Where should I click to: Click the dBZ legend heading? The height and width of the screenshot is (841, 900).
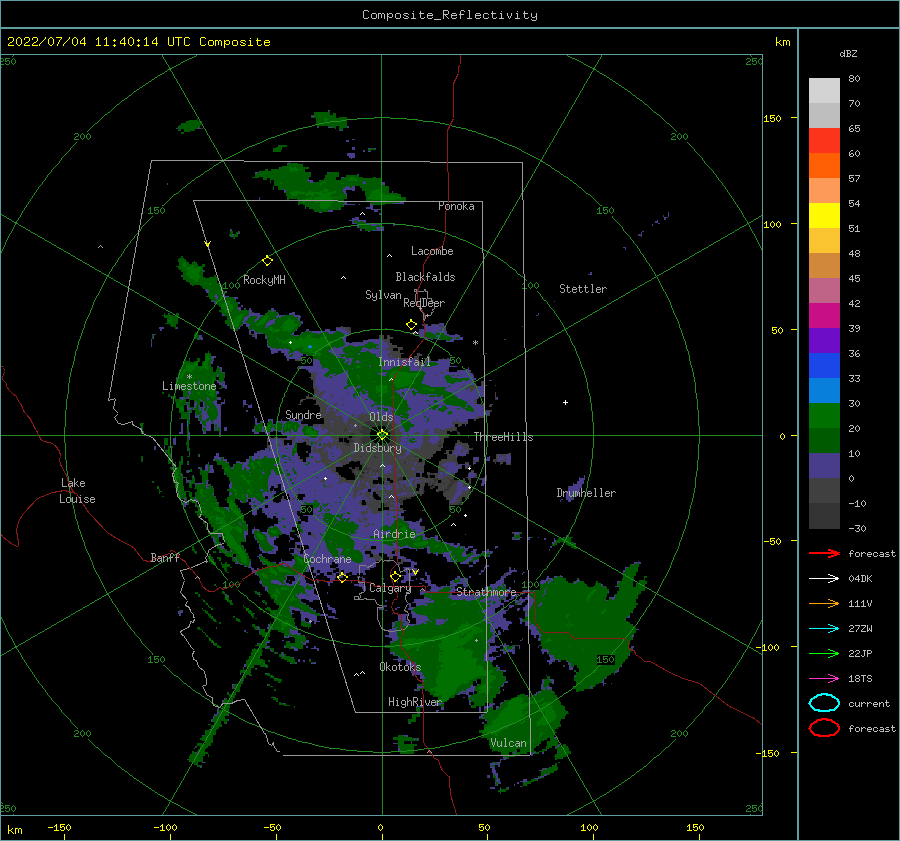point(848,54)
